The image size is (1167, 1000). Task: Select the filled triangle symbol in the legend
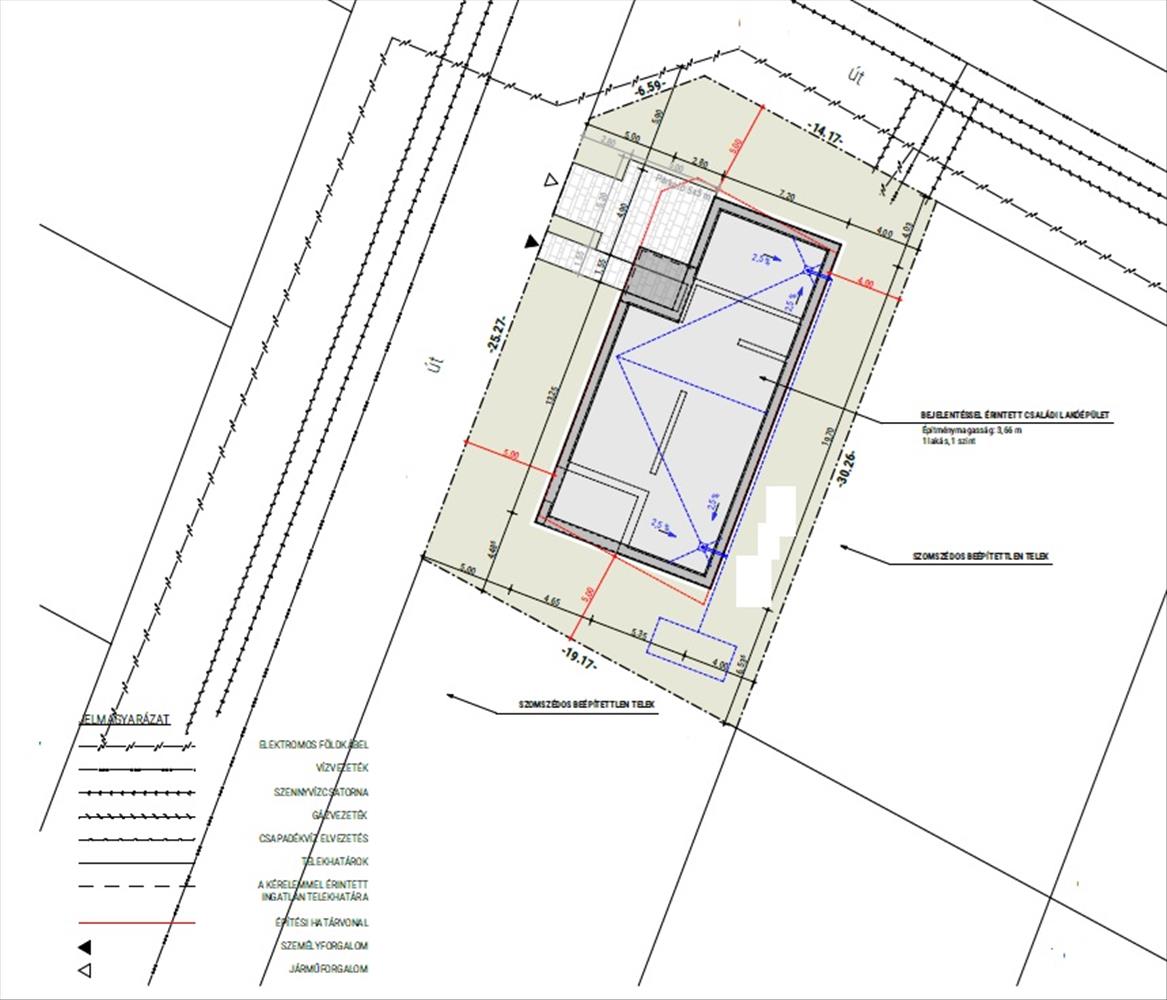(x=85, y=946)
